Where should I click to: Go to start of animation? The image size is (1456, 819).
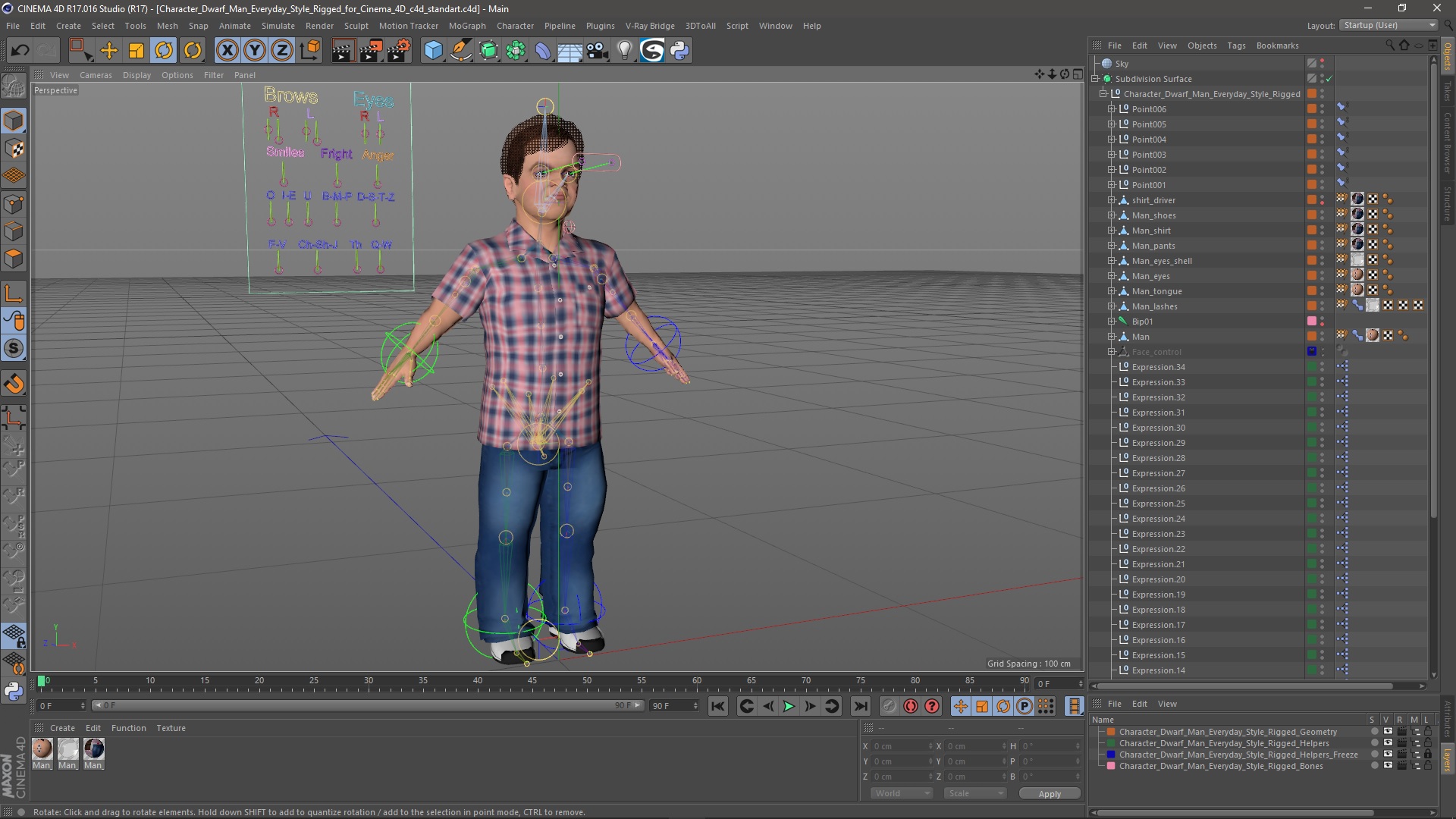click(717, 706)
